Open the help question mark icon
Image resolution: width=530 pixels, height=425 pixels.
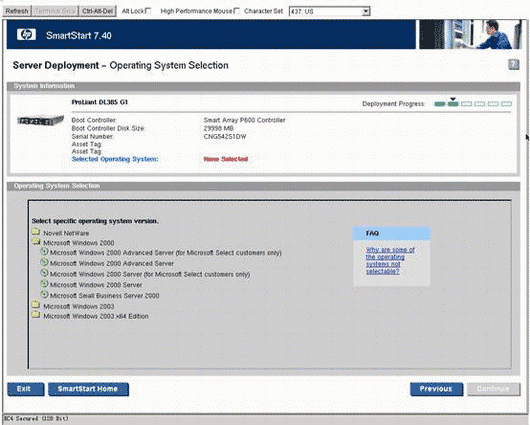513,64
